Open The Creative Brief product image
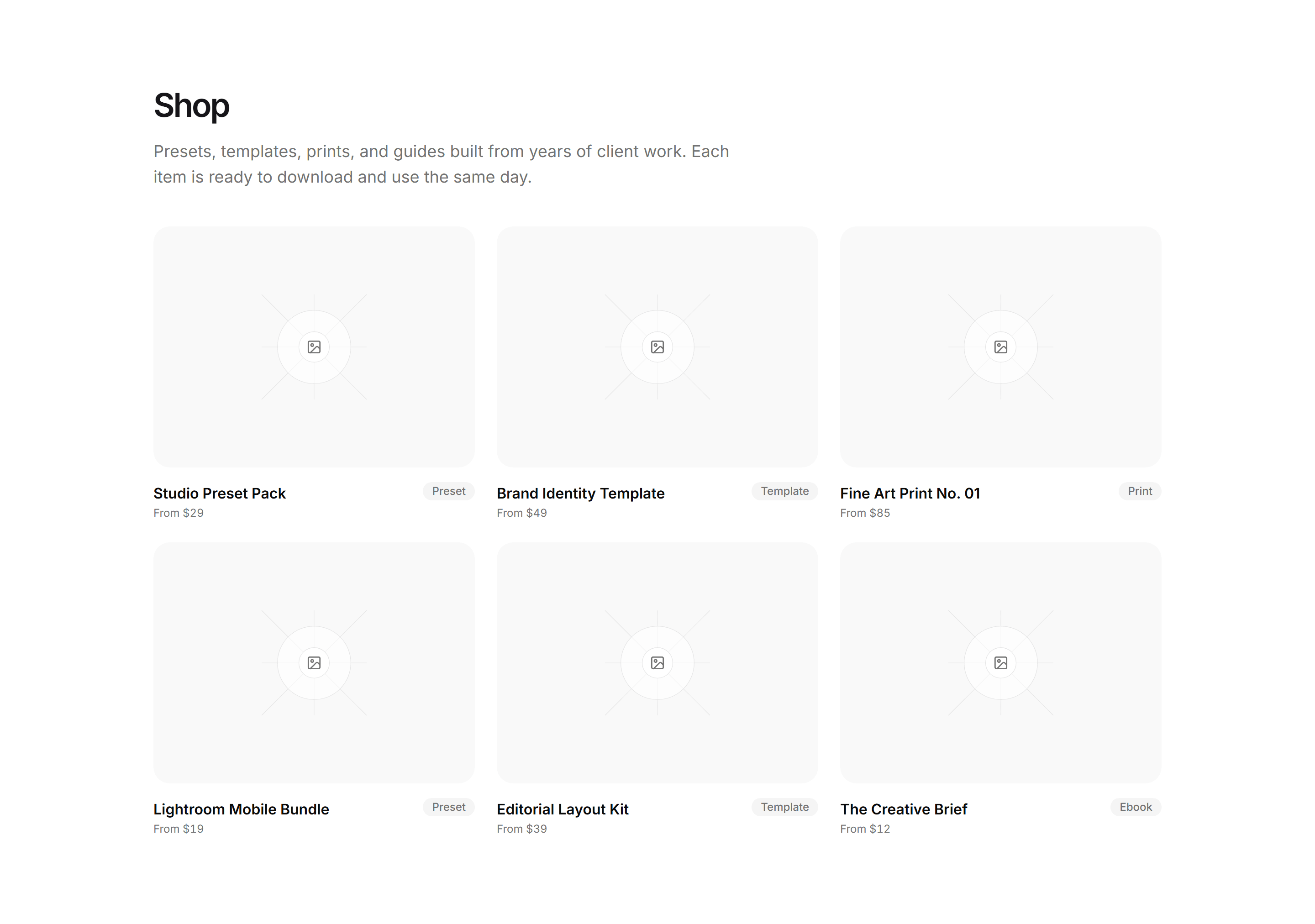Screen dimensions: 1315x924 point(1000,663)
